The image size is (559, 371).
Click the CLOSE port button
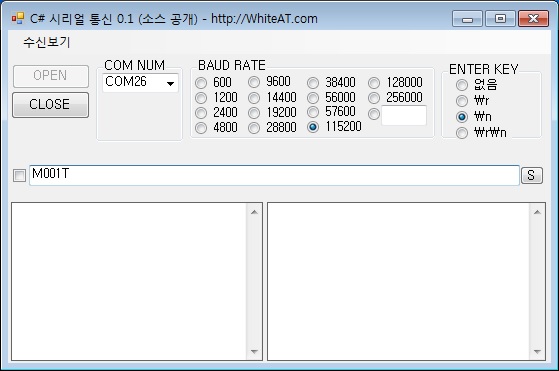click(x=50, y=105)
